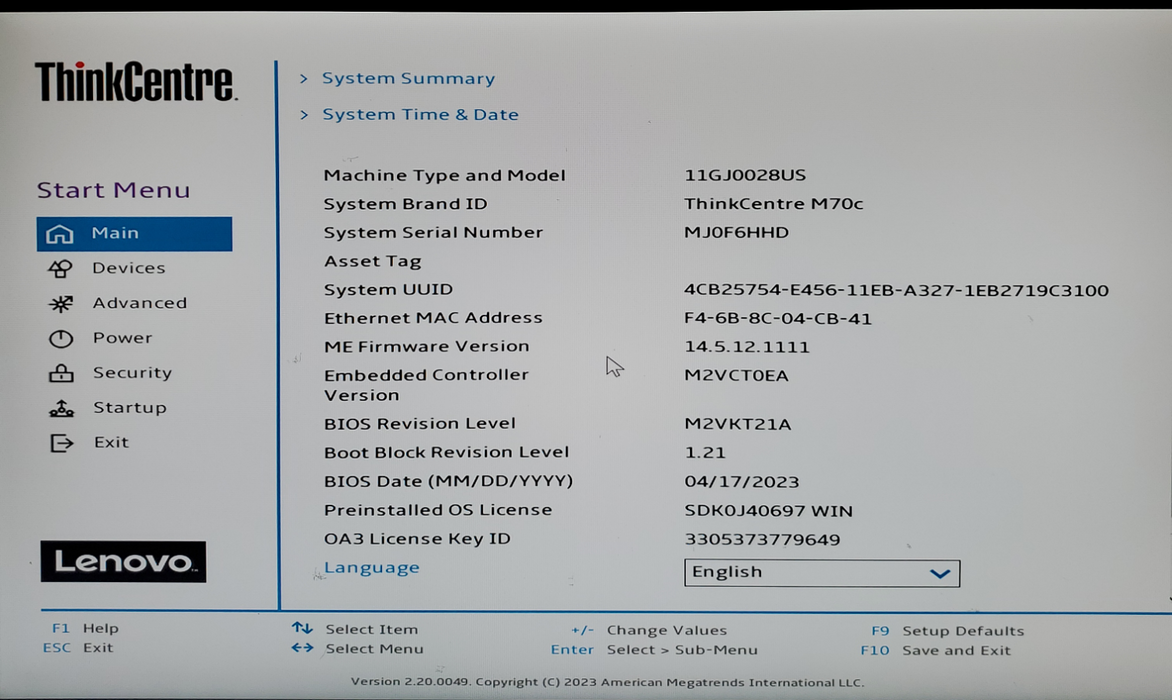Click the Startup icon in sidebar
The image size is (1172, 700).
(61, 408)
